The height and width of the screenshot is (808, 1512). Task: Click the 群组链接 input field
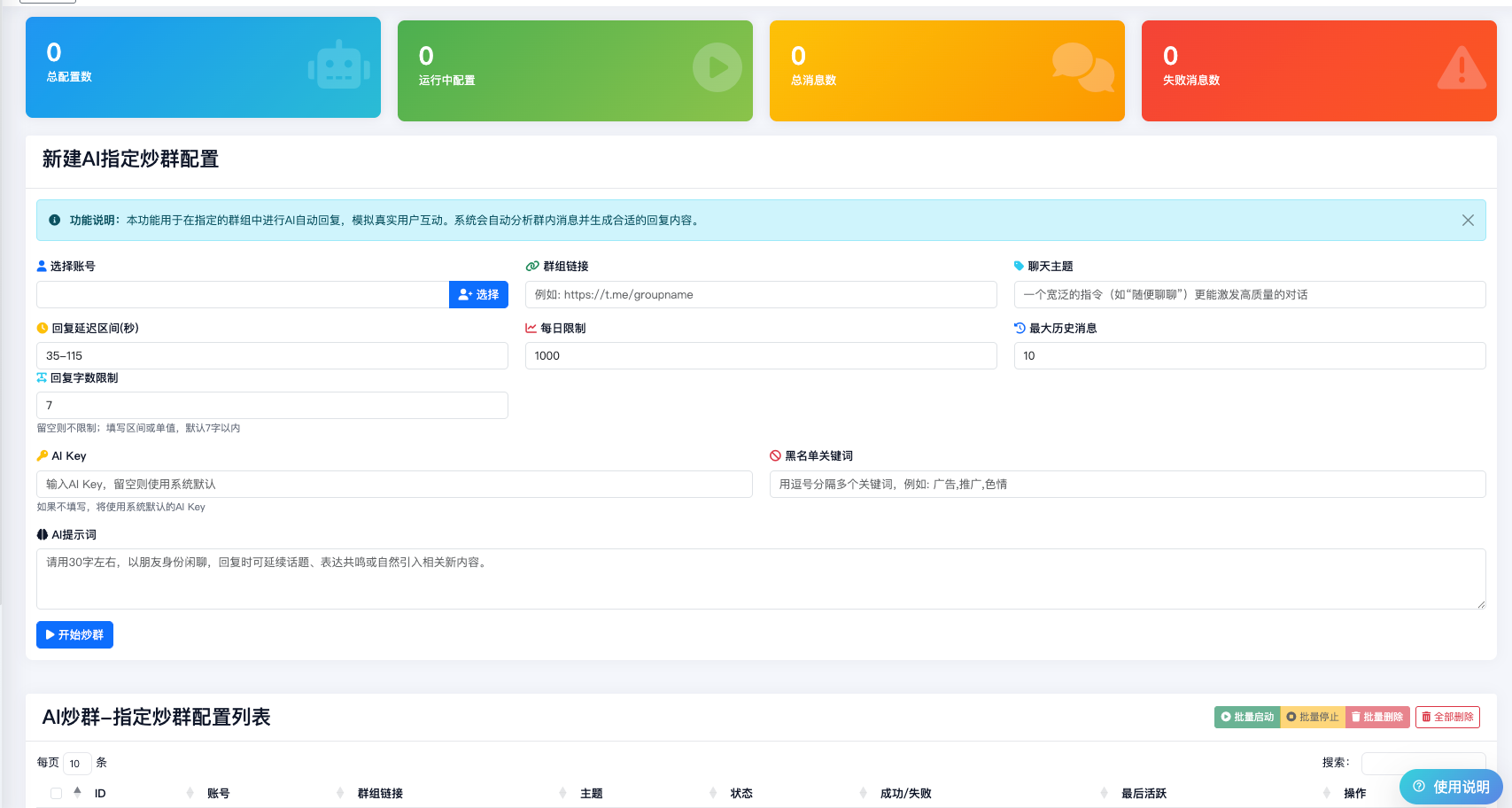pyautogui.click(x=760, y=295)
